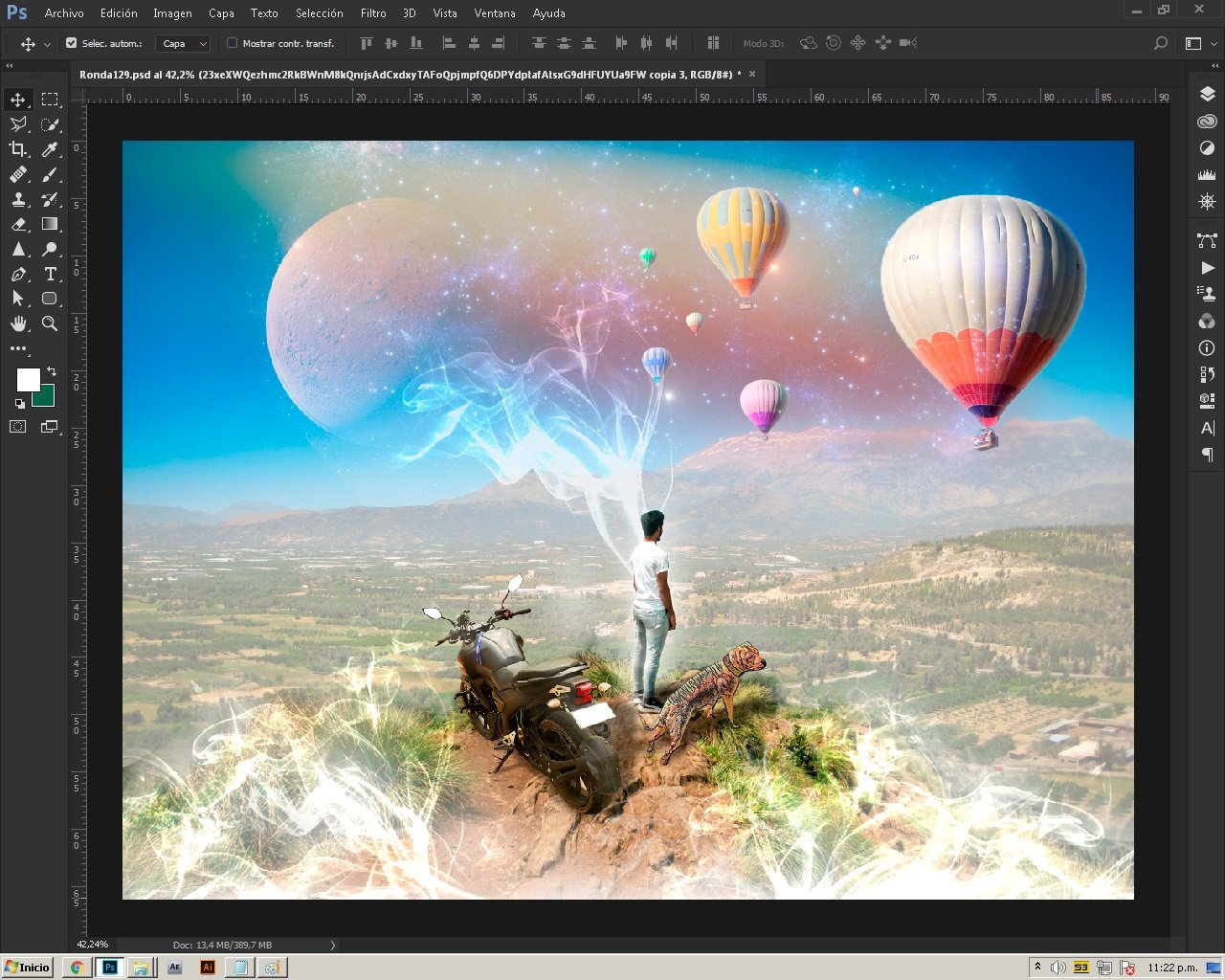Viewport: 1225px width, 980px height.
Task: Open the Imagen menu
Action: (x=172, y=13)
